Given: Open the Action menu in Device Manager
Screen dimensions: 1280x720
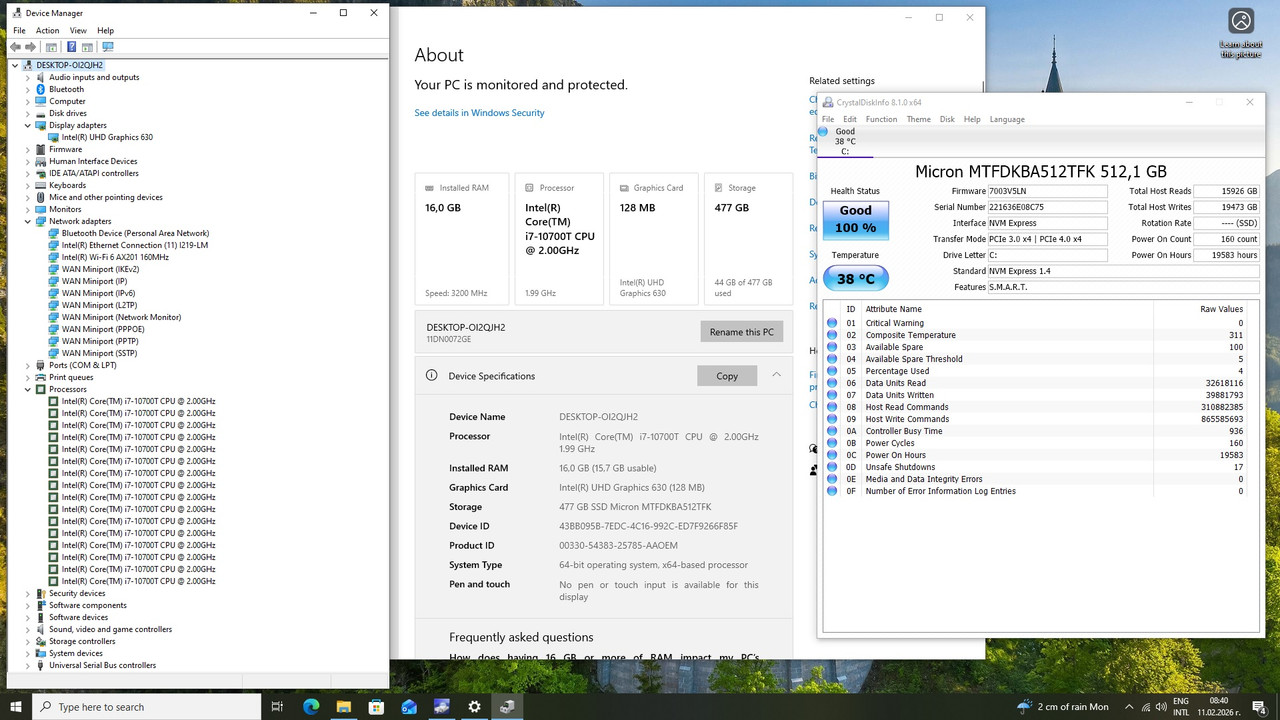Looking at the screenshot, I should coord(48,31).
